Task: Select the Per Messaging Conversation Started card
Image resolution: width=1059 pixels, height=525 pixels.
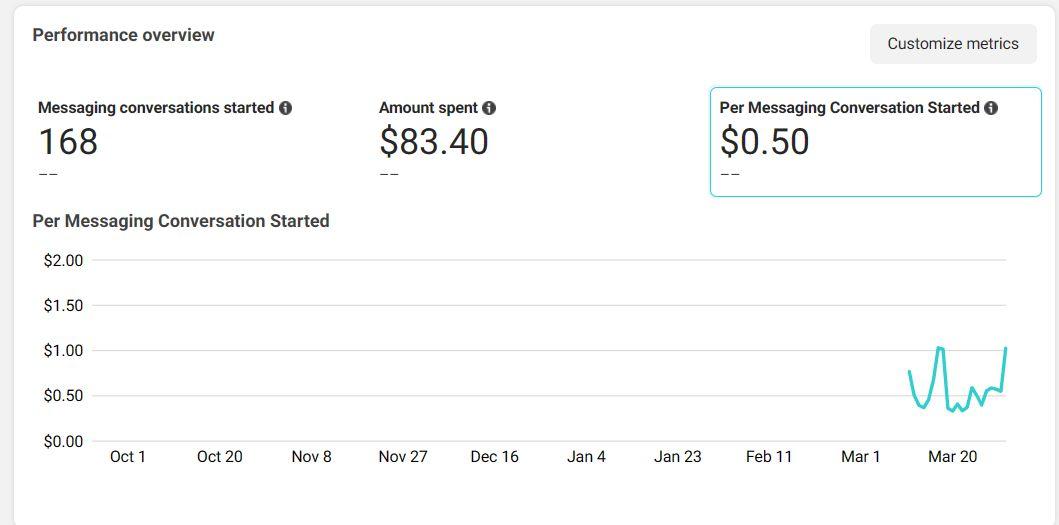Action: click(x=875, y=141)
